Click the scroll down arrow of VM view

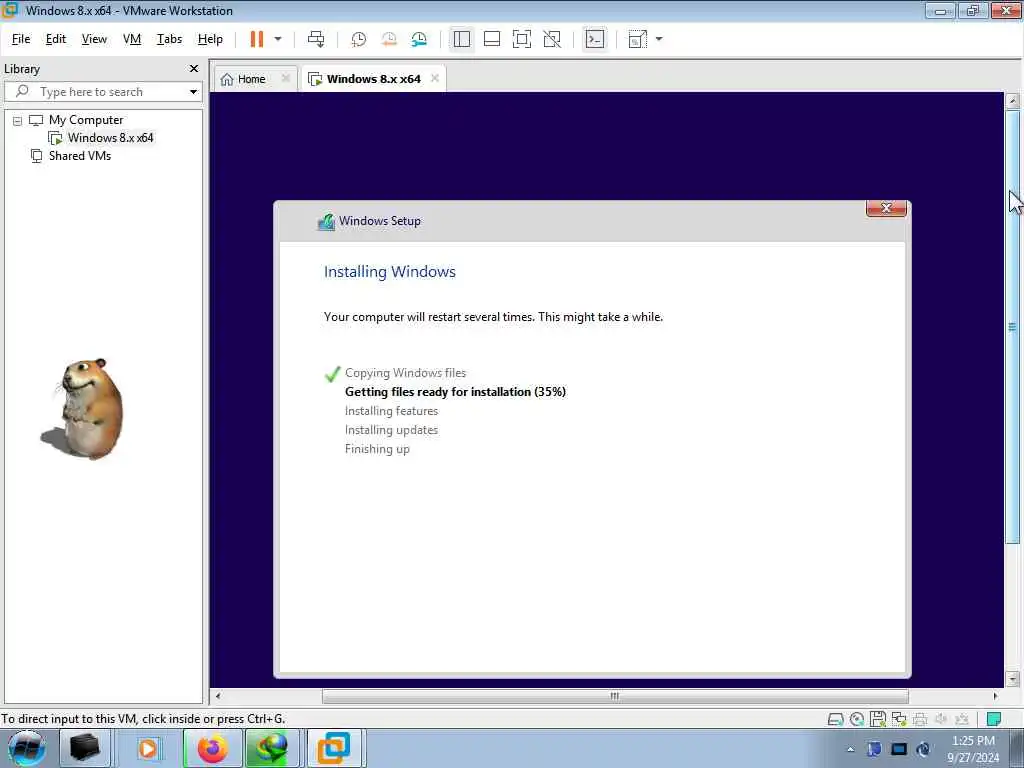pyautogui.click(x=1012, y=679)
